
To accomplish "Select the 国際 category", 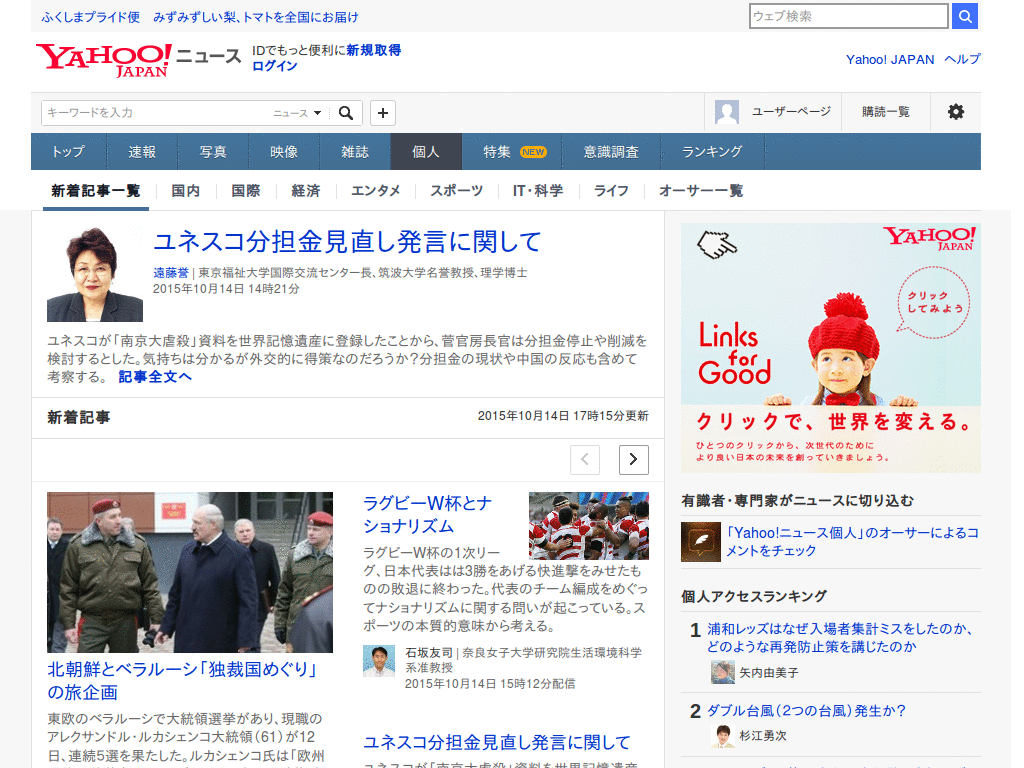I will pyautogui.click(x=246, y=191).
